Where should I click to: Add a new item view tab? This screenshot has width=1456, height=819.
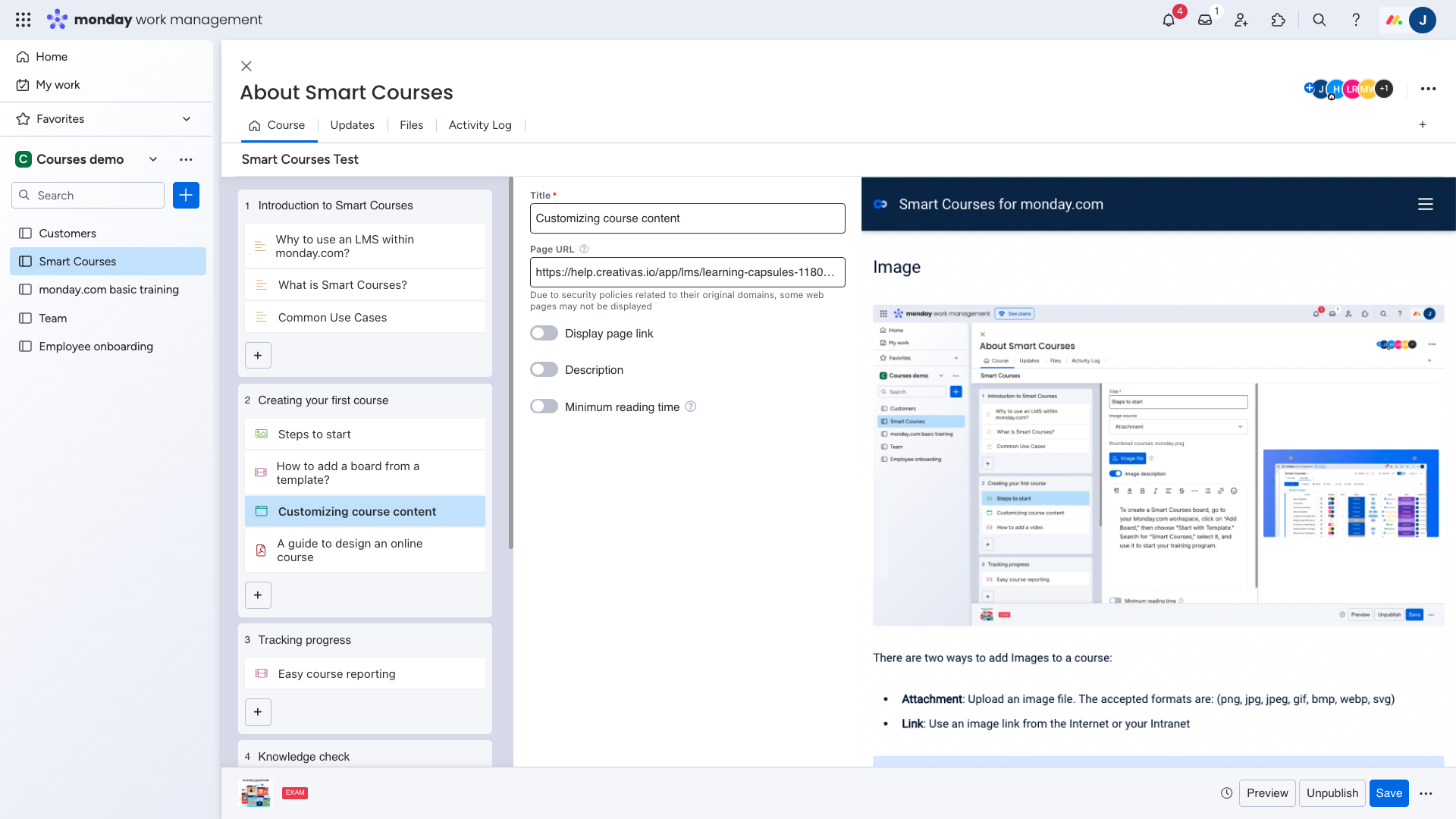(x=1423, y=125)
